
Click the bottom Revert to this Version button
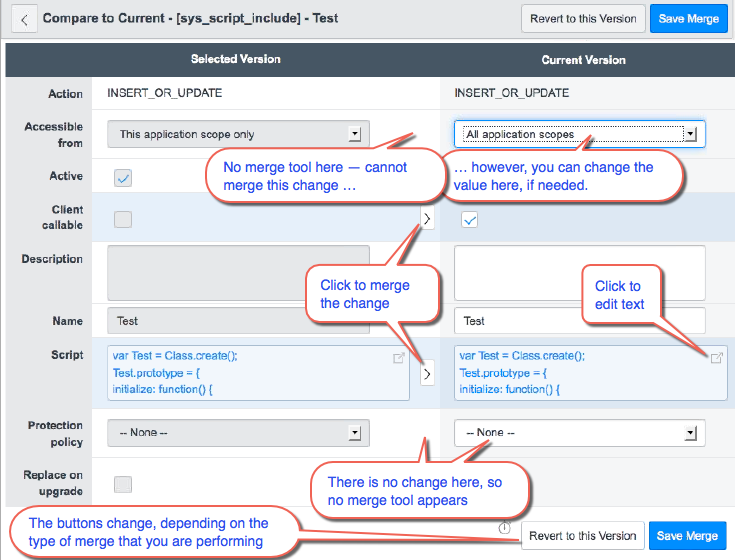[x=583, y=536]
